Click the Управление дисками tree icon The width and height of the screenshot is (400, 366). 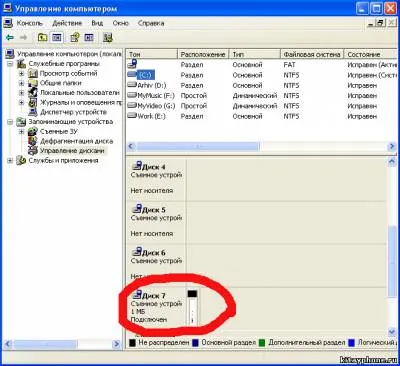[x=33, y=151]
